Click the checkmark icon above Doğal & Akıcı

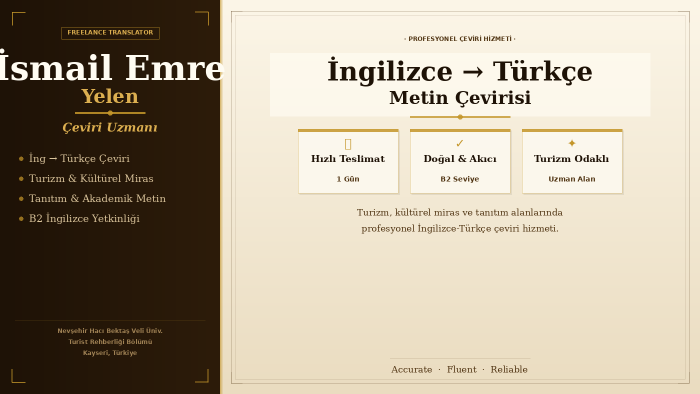click(460, 143)
